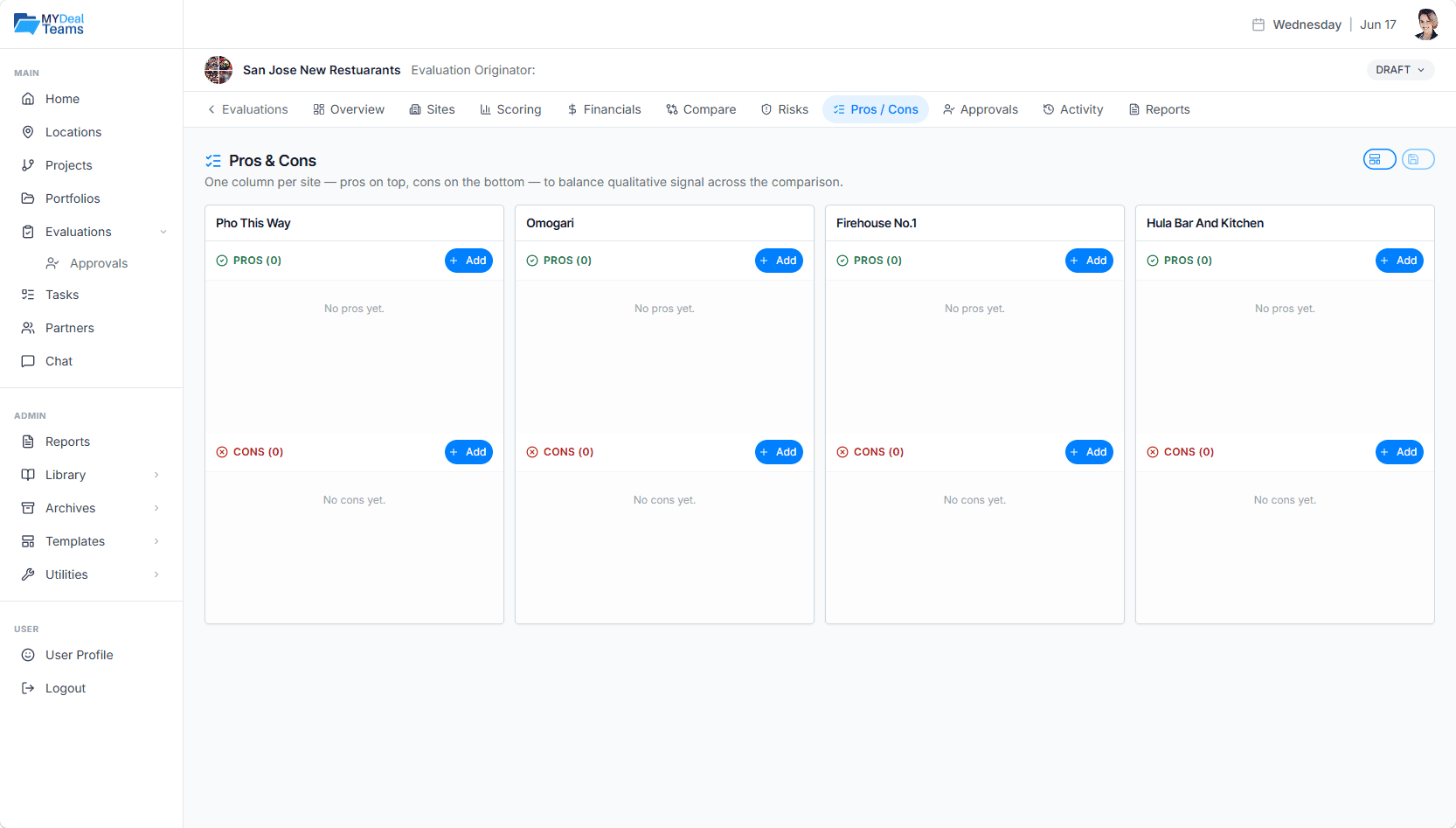Click the San Jose New Restuarants title
The image size is (1456, 828).
pos(322,70)
